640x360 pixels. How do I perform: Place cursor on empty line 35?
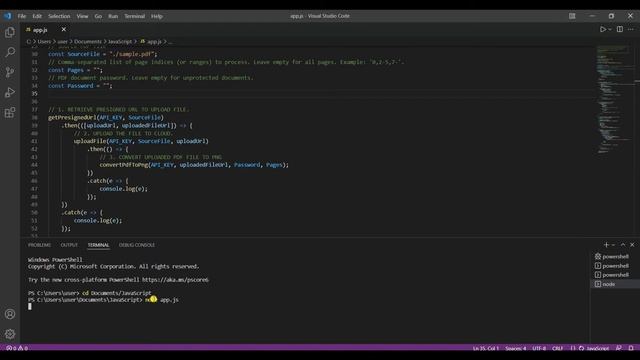click(318, 93)
